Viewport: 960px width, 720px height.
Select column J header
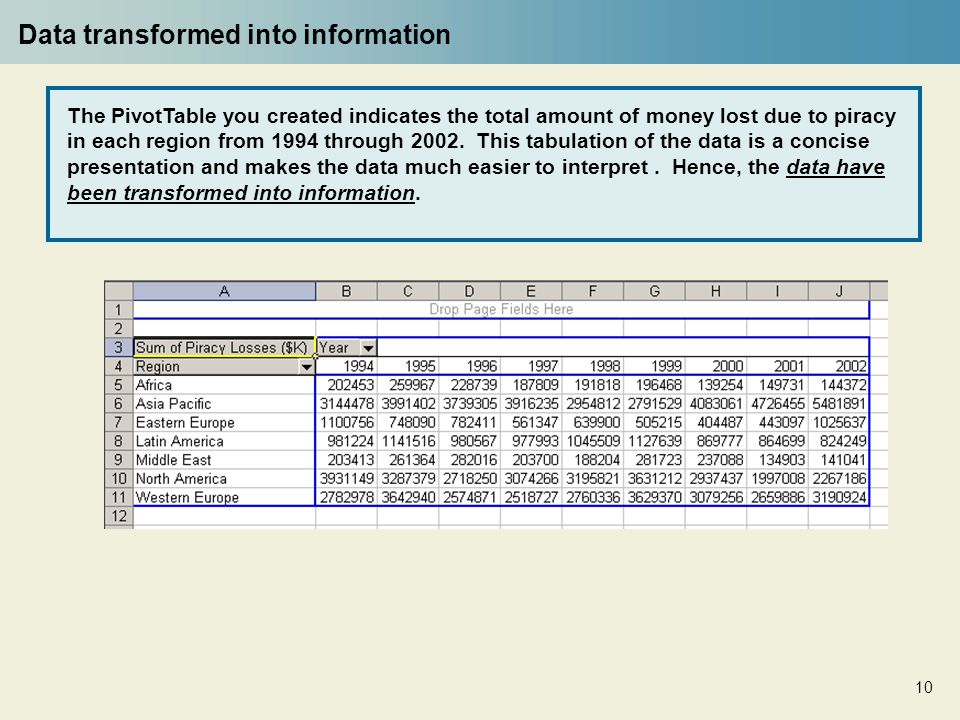pos(839,291)
